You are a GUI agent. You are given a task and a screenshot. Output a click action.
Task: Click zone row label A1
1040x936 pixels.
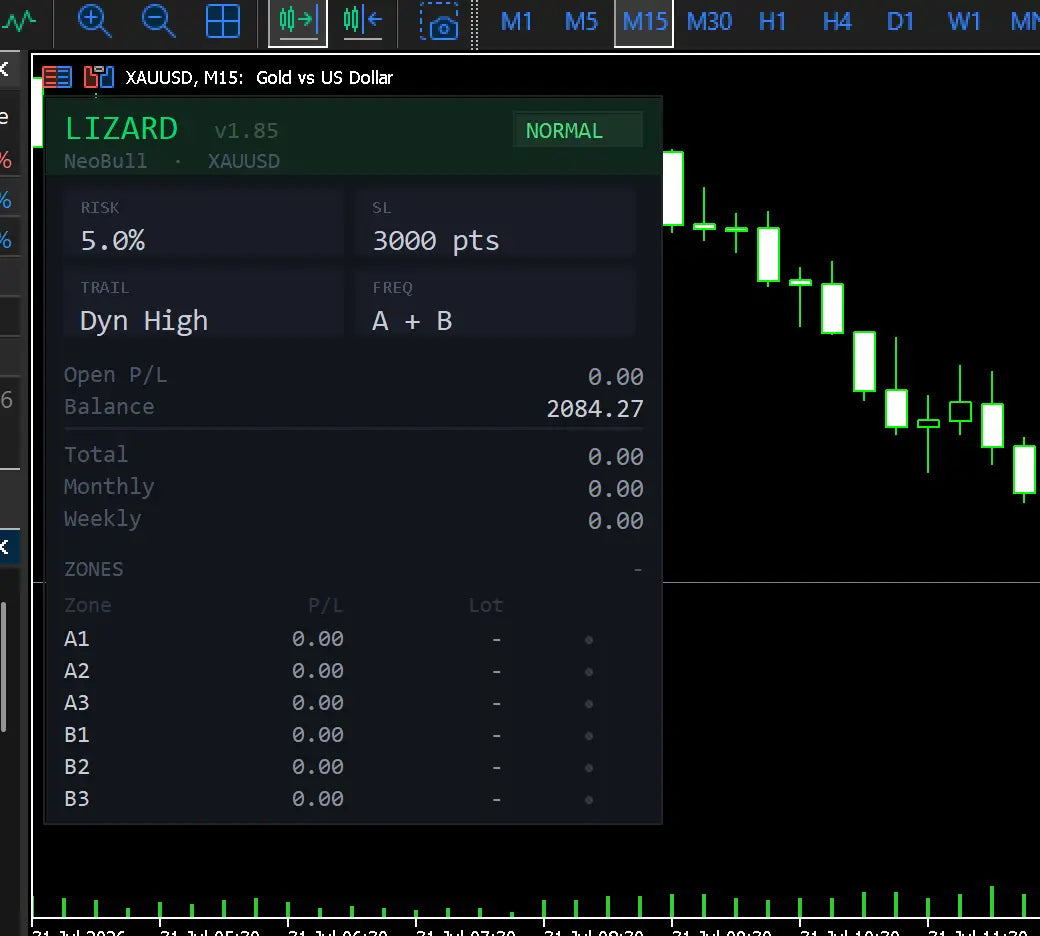(x=76, y=639)
